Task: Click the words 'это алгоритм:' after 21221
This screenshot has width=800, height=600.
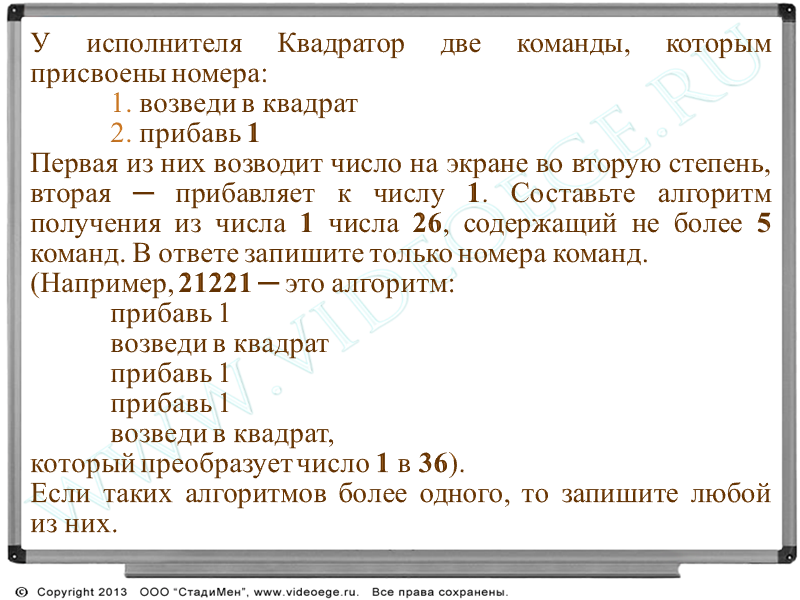Action: (x=369, y=284)
